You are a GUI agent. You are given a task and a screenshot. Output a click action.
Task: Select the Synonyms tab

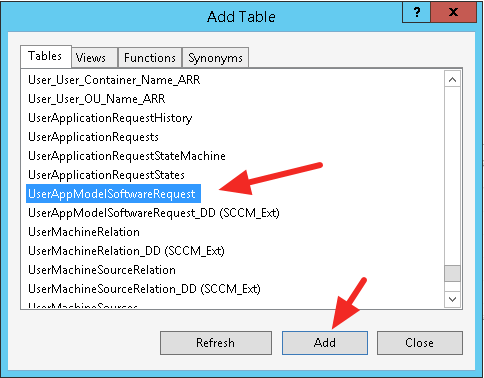coord(215,58)
